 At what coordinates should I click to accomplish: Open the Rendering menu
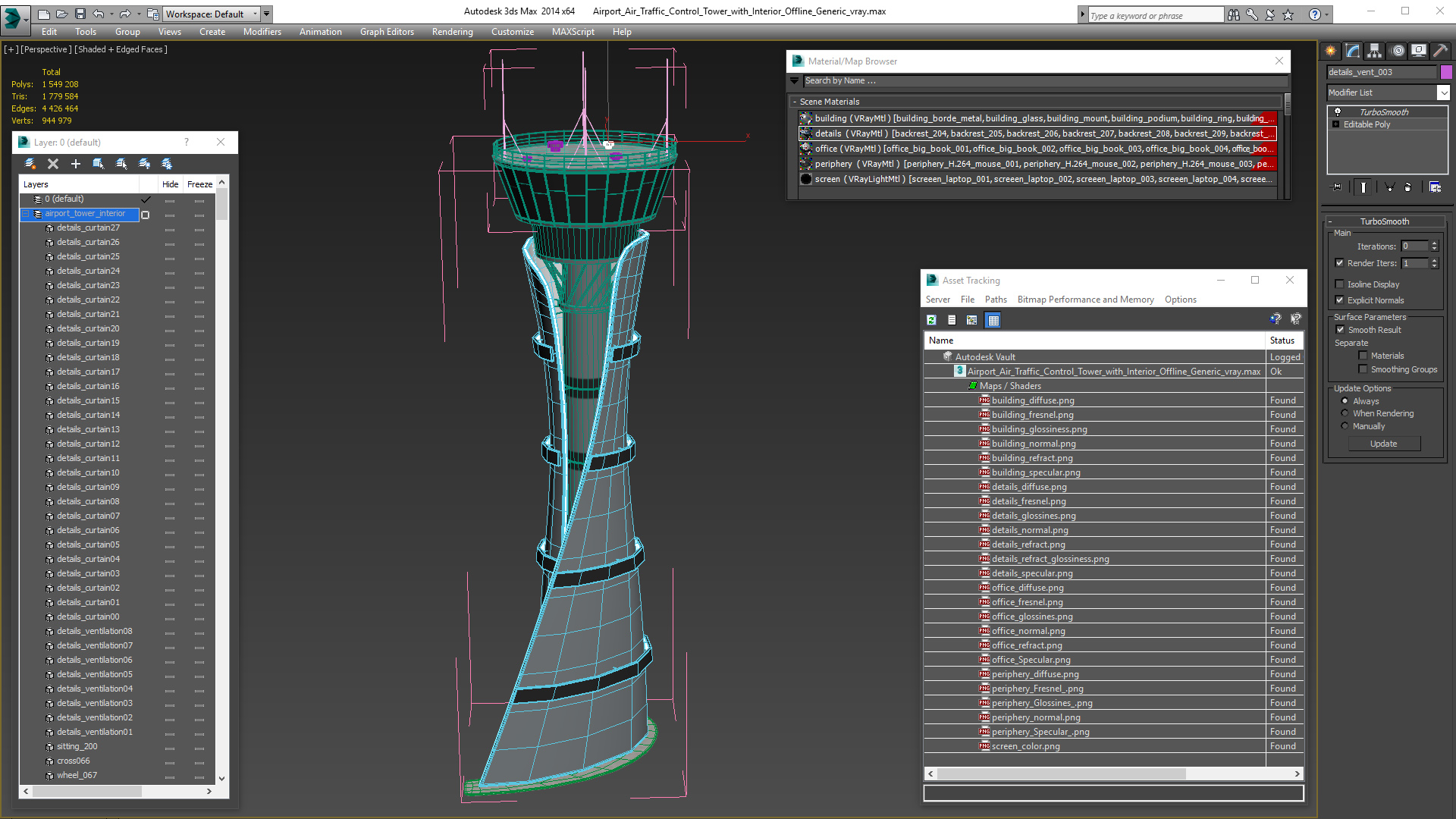point(453,32)
